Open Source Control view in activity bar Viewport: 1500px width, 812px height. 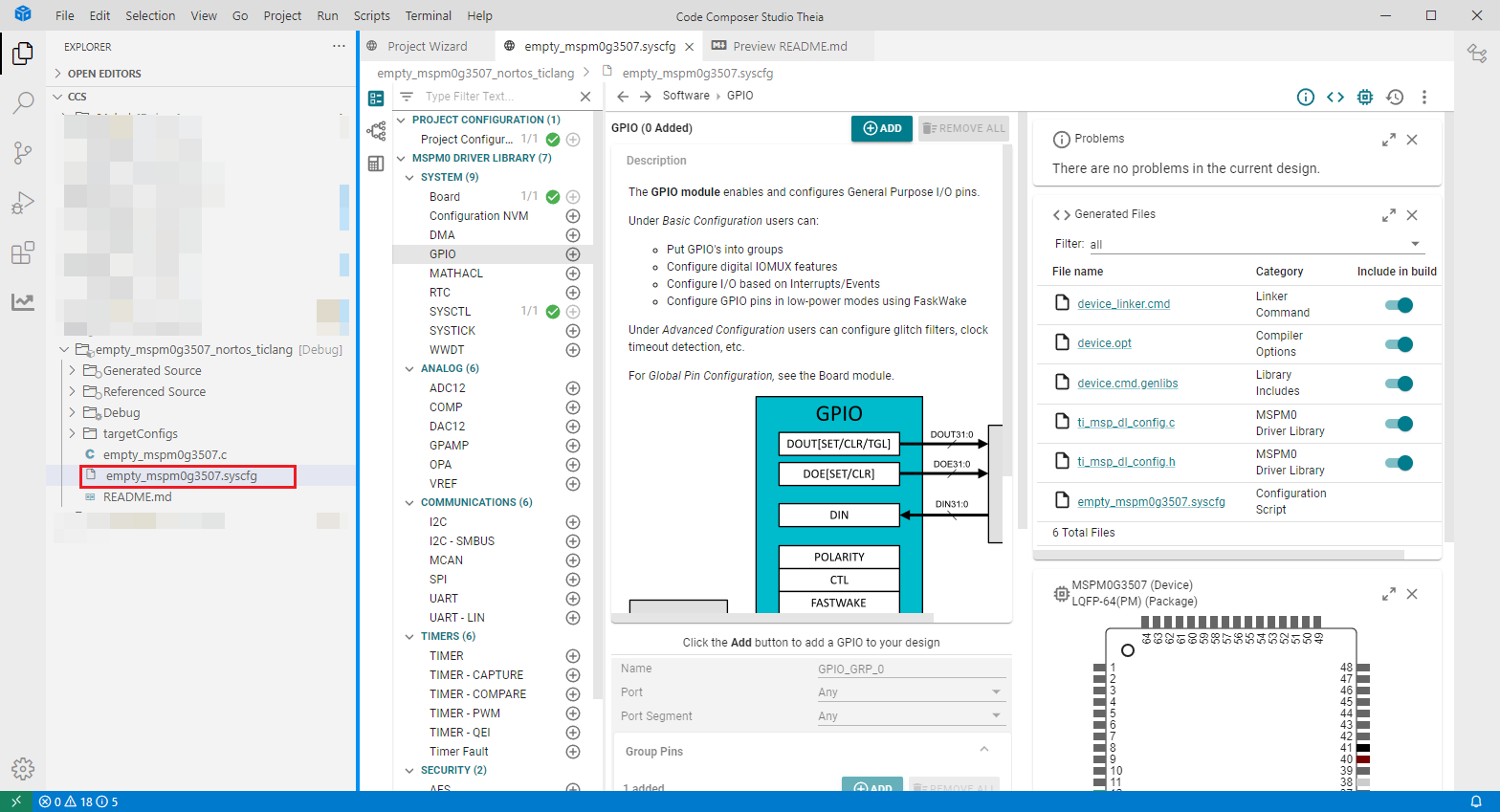23,153
